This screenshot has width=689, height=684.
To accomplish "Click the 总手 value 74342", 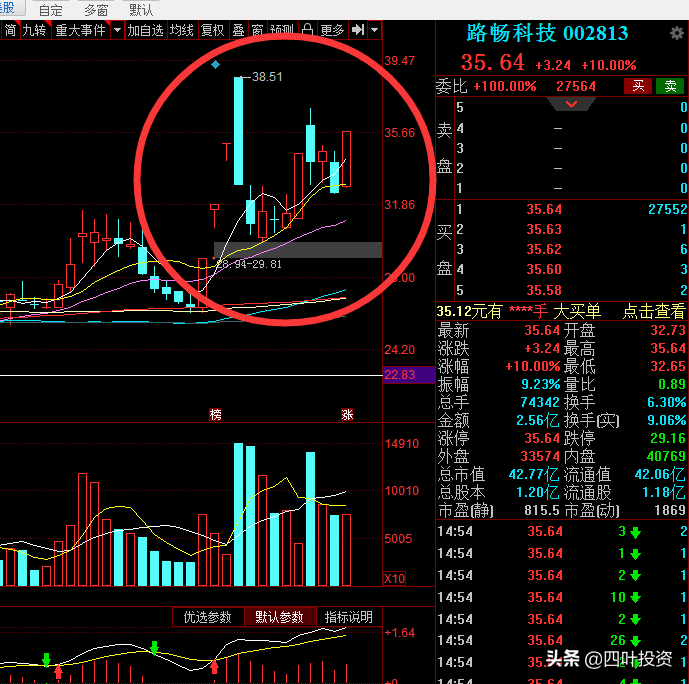I will tap(540, 402).
